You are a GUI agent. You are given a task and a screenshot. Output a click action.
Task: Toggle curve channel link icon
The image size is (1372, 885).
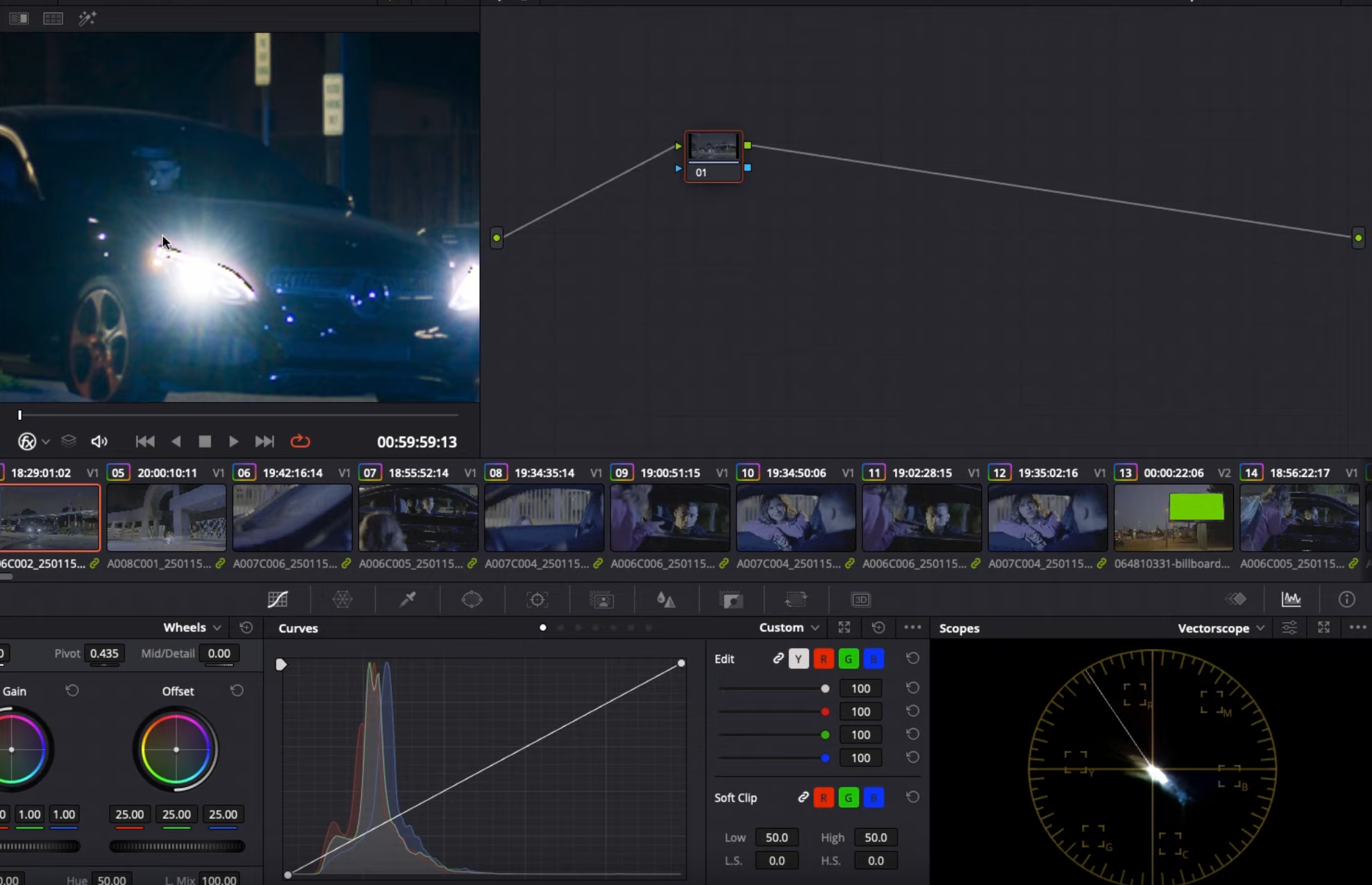(x=778, y=659)
